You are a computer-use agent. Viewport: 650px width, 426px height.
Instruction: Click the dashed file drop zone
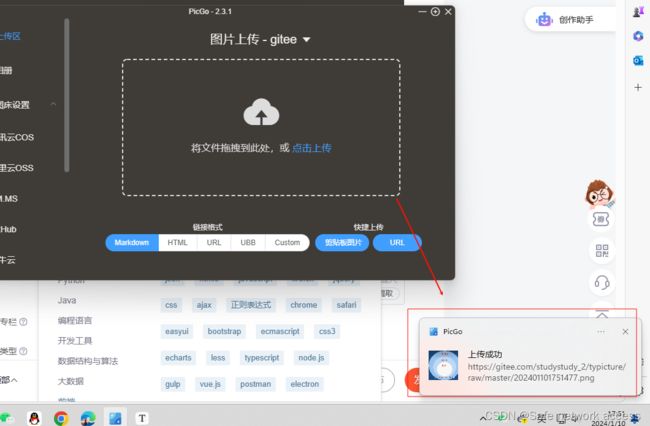(261, 128)
